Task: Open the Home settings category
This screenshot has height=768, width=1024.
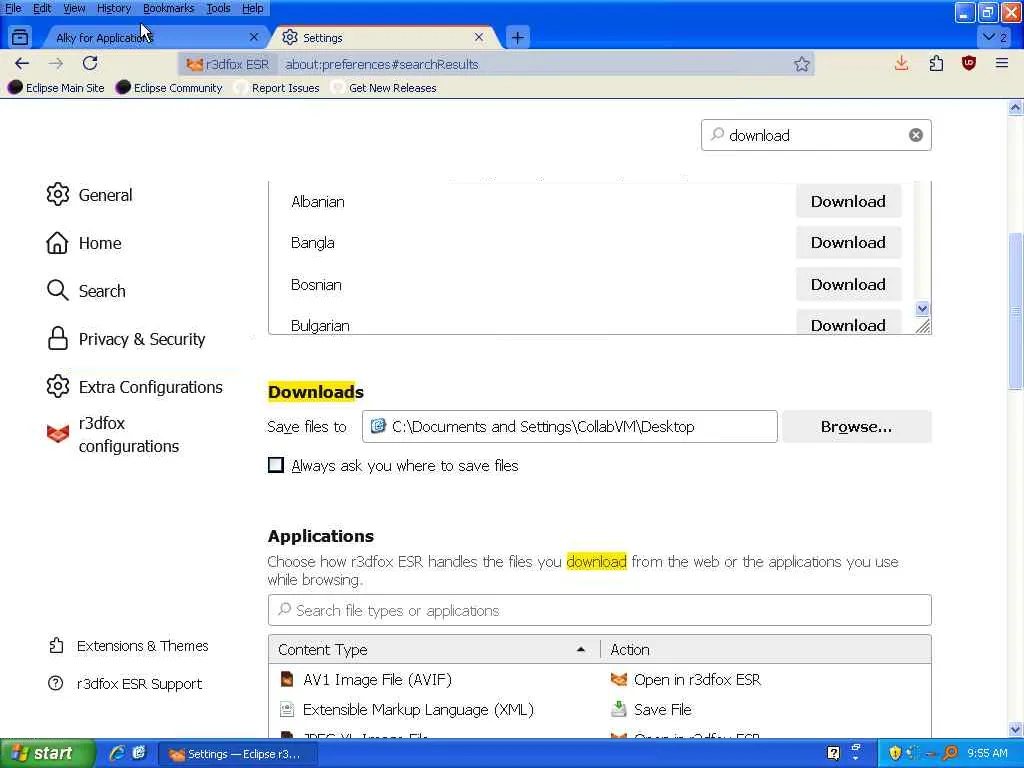Action: (84, 243)
